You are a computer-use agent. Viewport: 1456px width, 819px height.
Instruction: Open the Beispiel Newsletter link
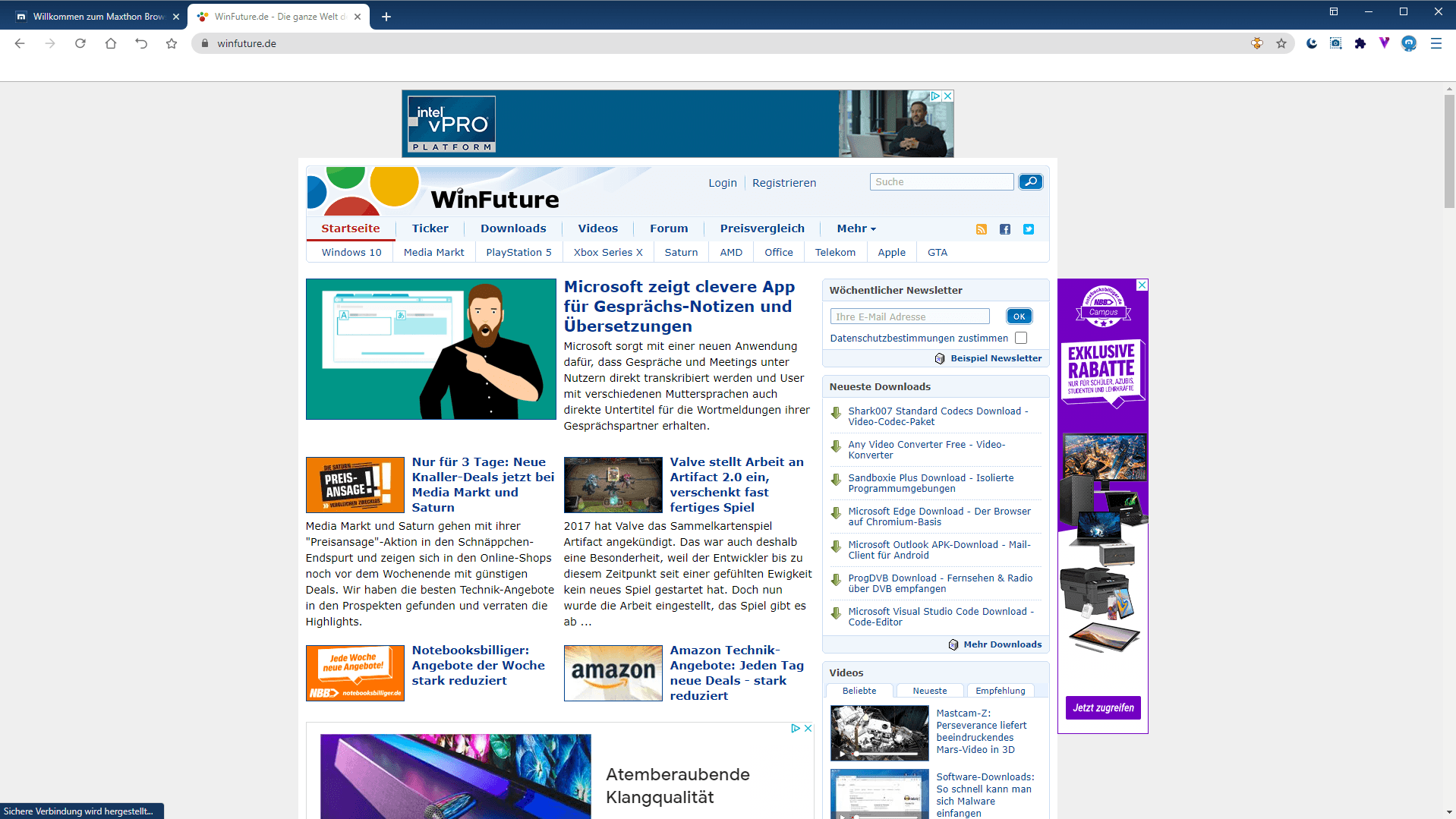996,358
